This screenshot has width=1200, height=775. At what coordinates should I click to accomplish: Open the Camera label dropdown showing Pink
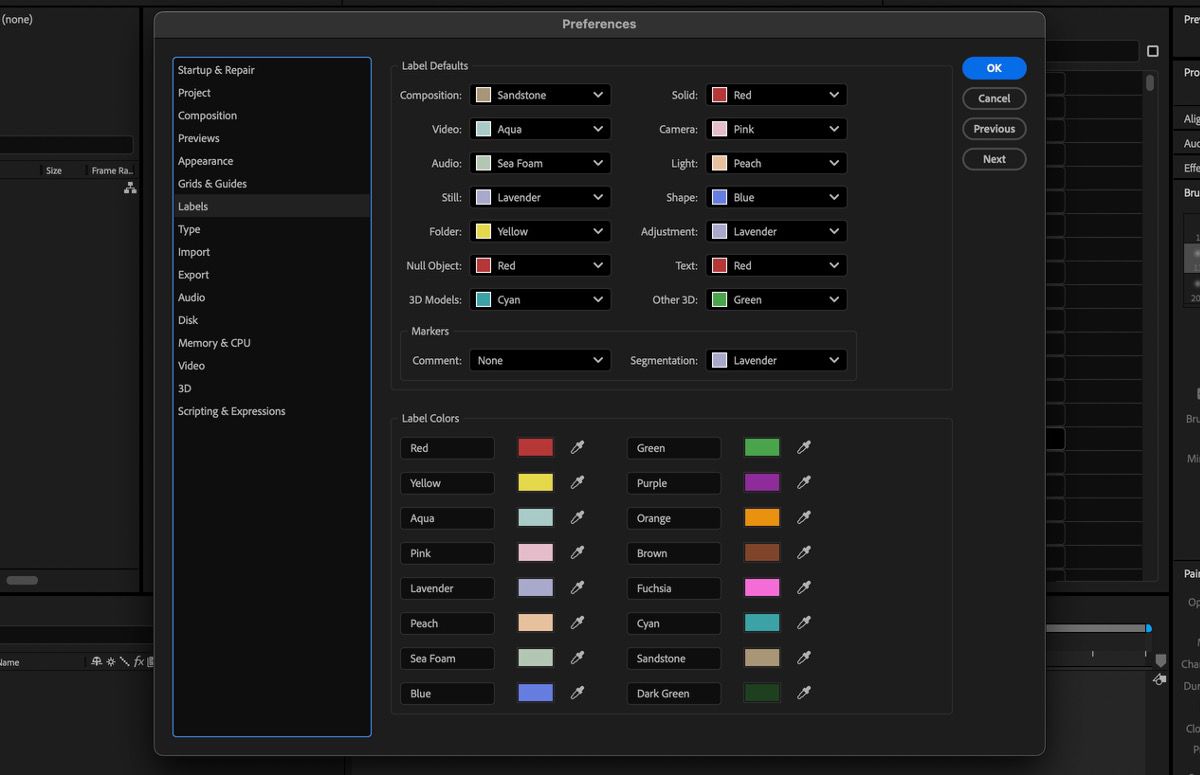point(776,128)
